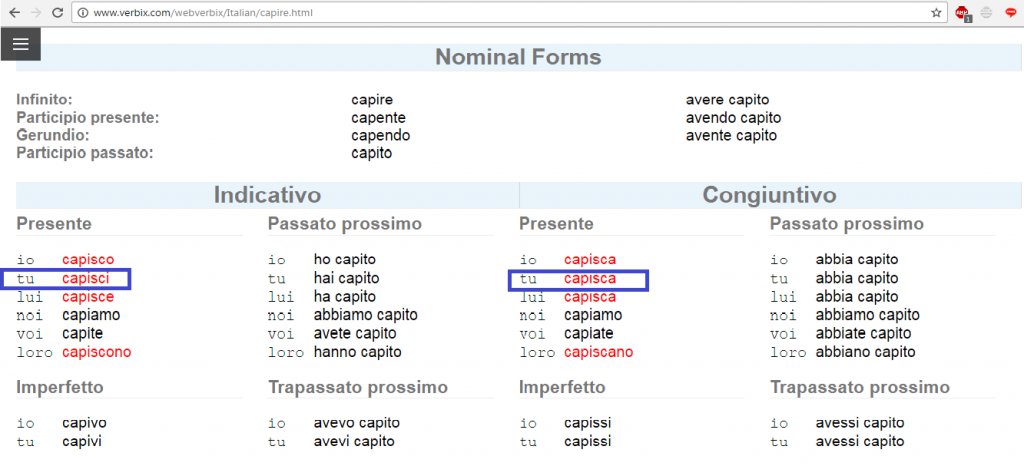The width and height of the screenshot is (1024, 476).
Task: Click the red speech-bubble extension icon
Action: pos(1011,13)
